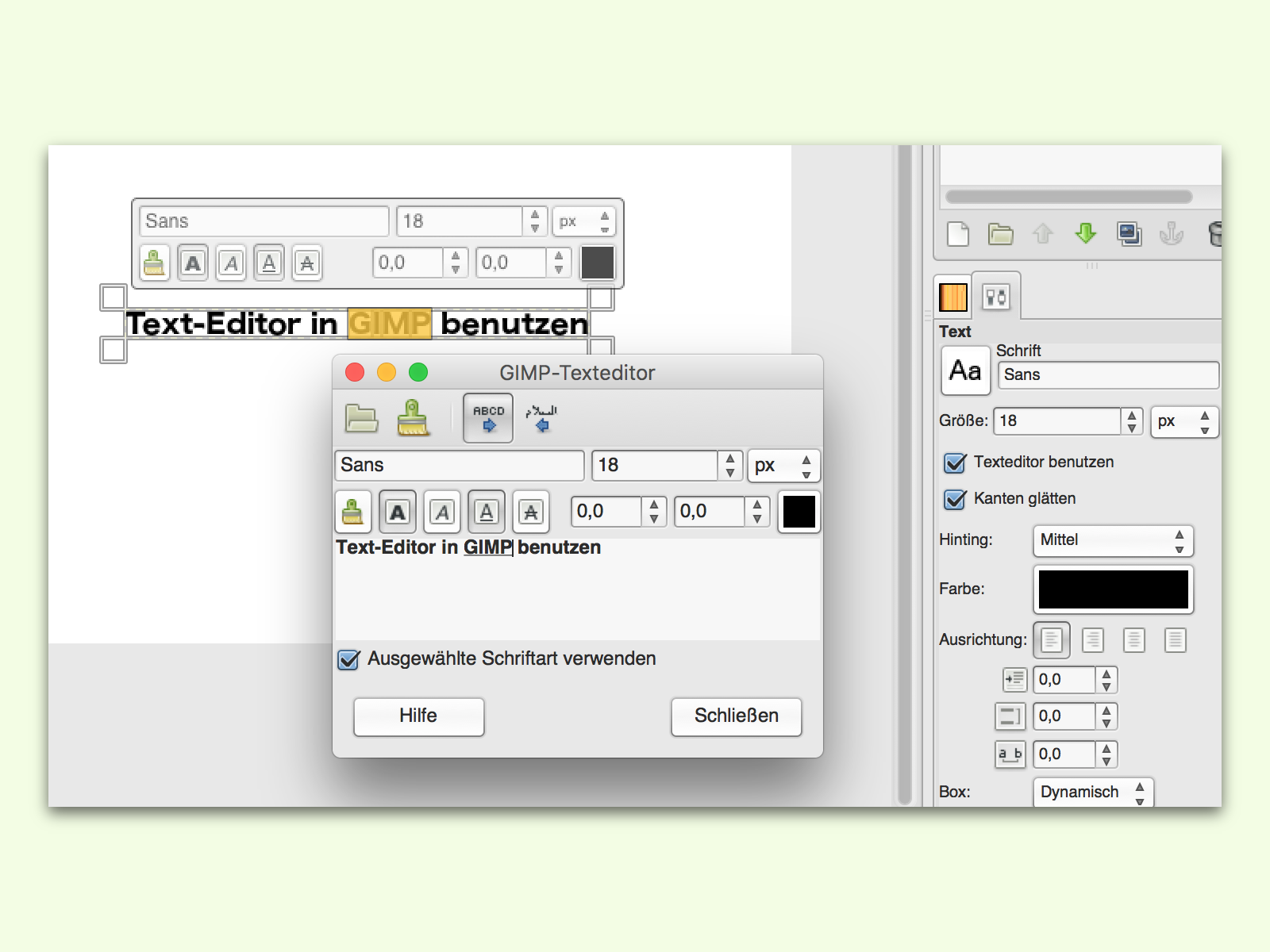Toggle Ausgewählte Schriftart verwenden checkbox

click(348, 659)
